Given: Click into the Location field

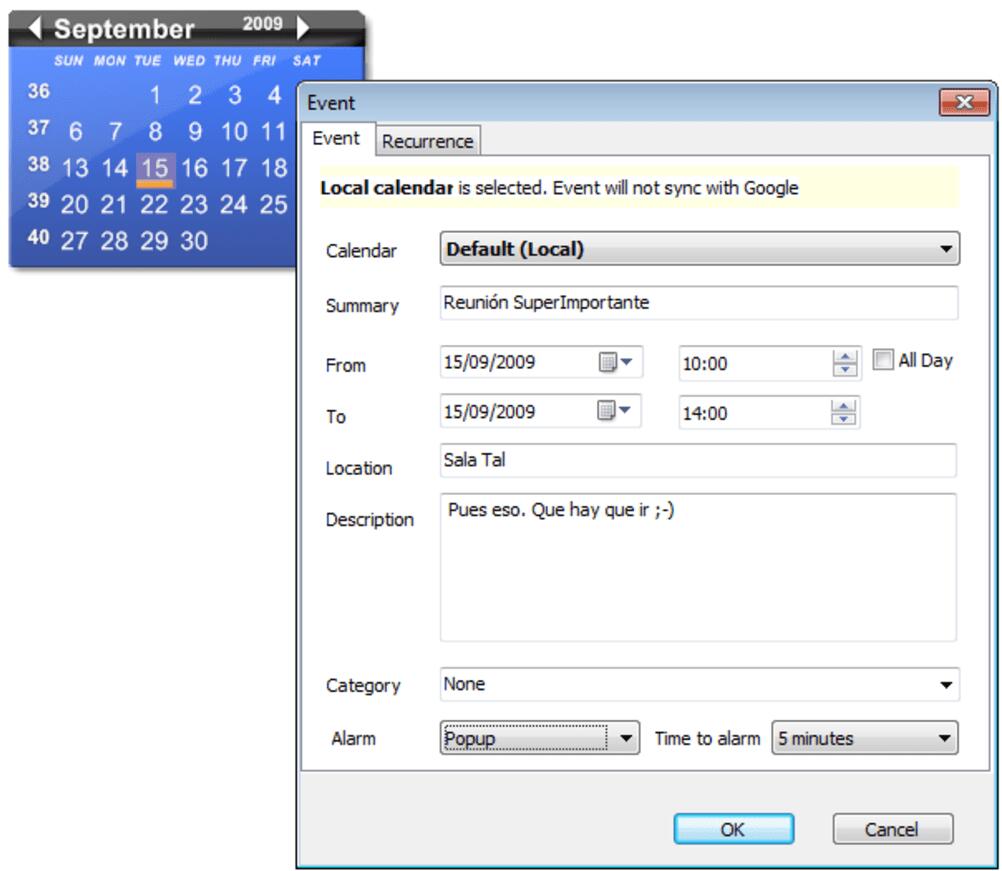Looking at the screenshot, I should 699,461.
